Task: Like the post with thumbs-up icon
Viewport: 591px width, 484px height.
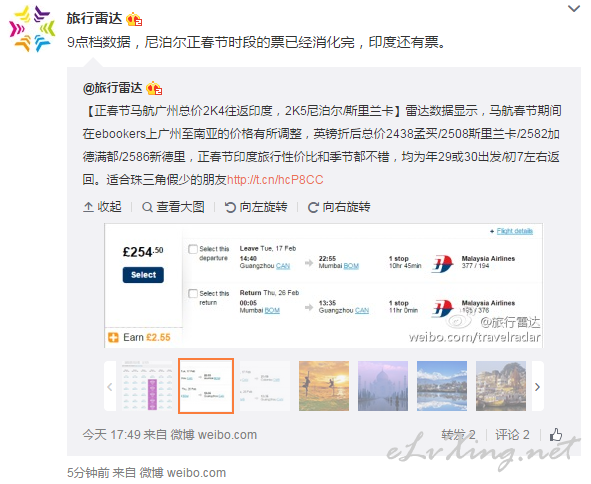Action: tap(556, 435)
